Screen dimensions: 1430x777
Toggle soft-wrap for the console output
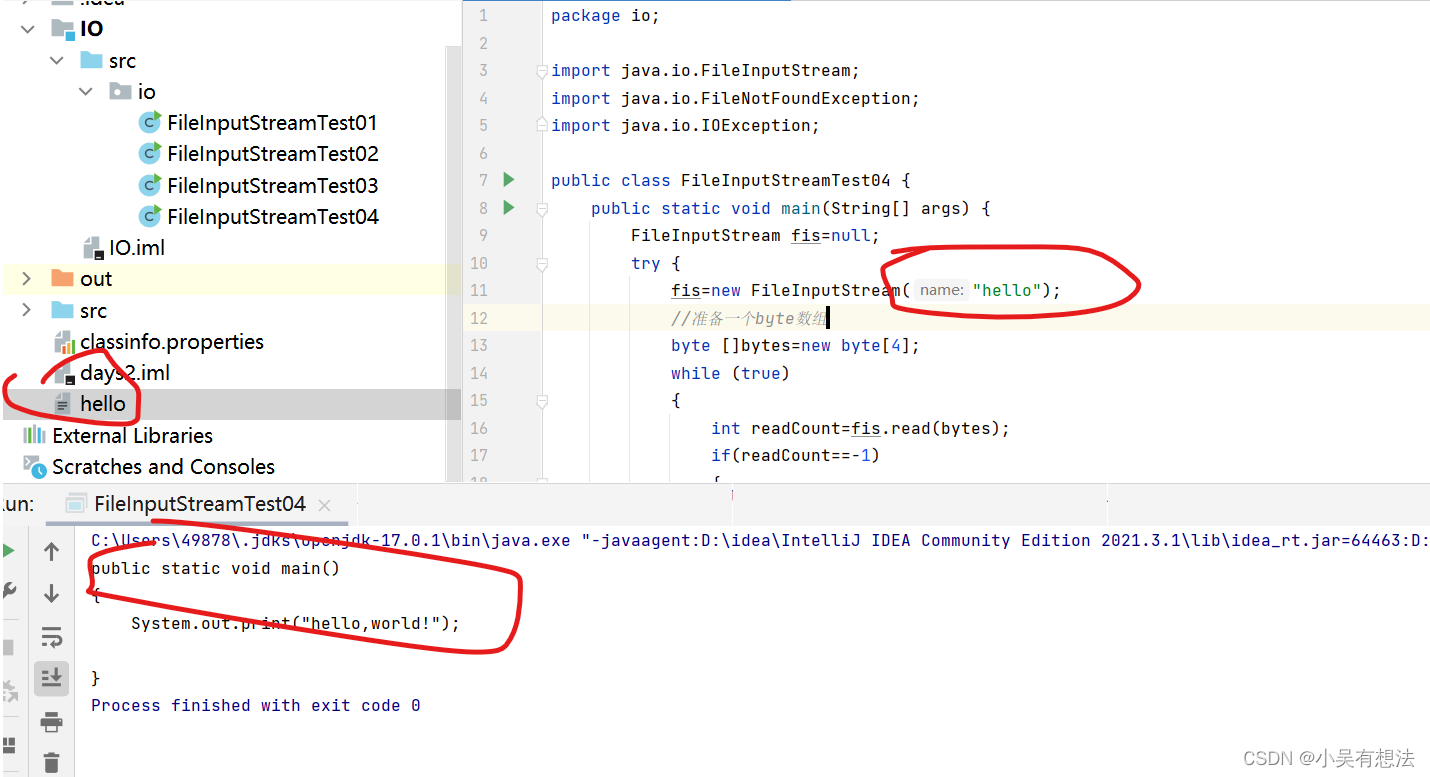click(51, 637)
